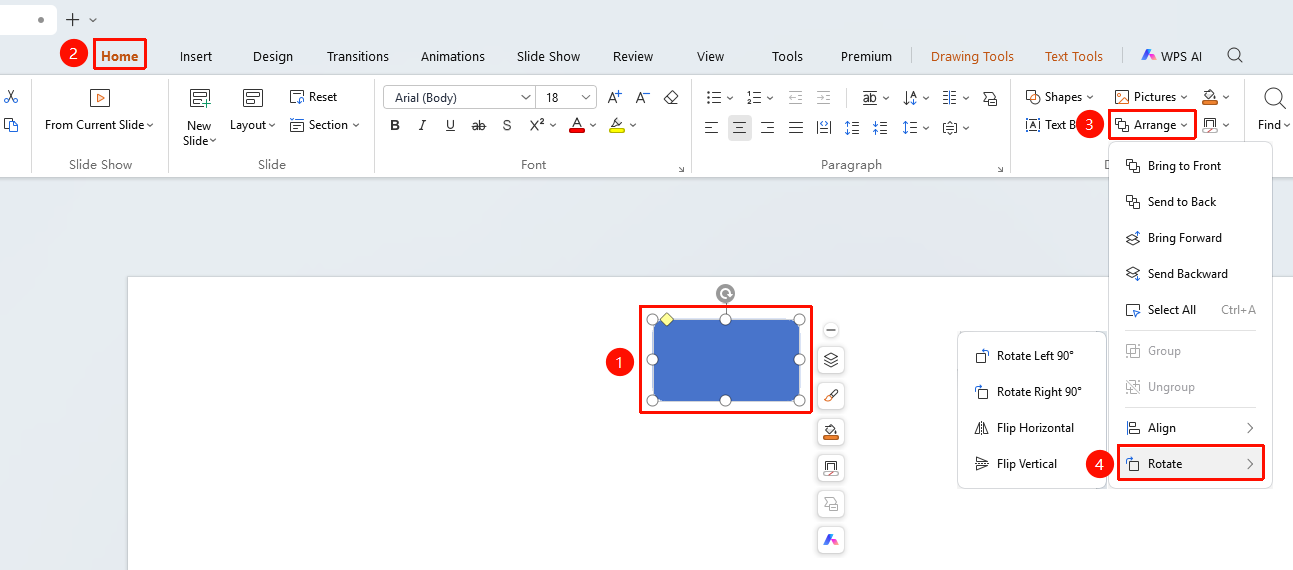Open the Animations tab
1293x570 pixels.
pos(453,56)
